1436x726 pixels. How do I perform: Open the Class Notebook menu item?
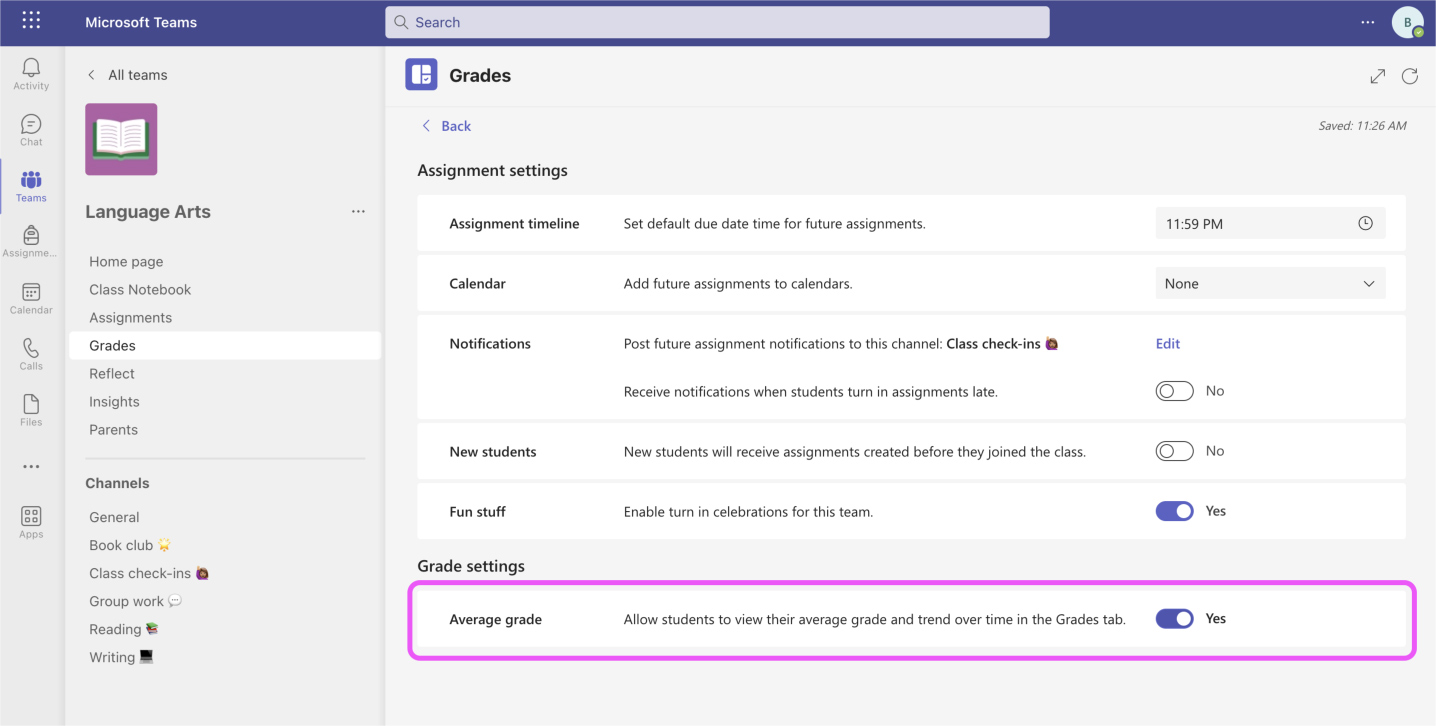click(x=140, y=289)
